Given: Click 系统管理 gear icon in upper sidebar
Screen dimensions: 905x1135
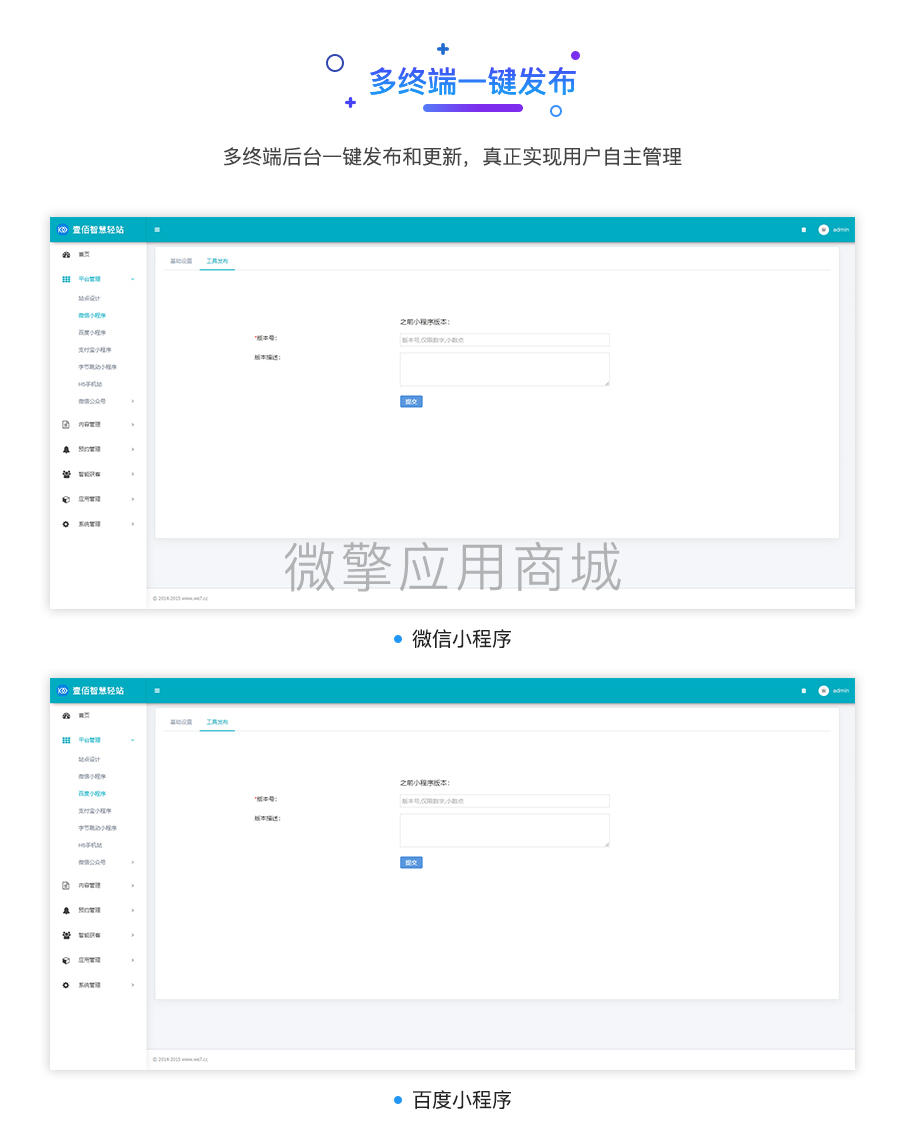Looking at the screenshot, I should tap(66, 524).
